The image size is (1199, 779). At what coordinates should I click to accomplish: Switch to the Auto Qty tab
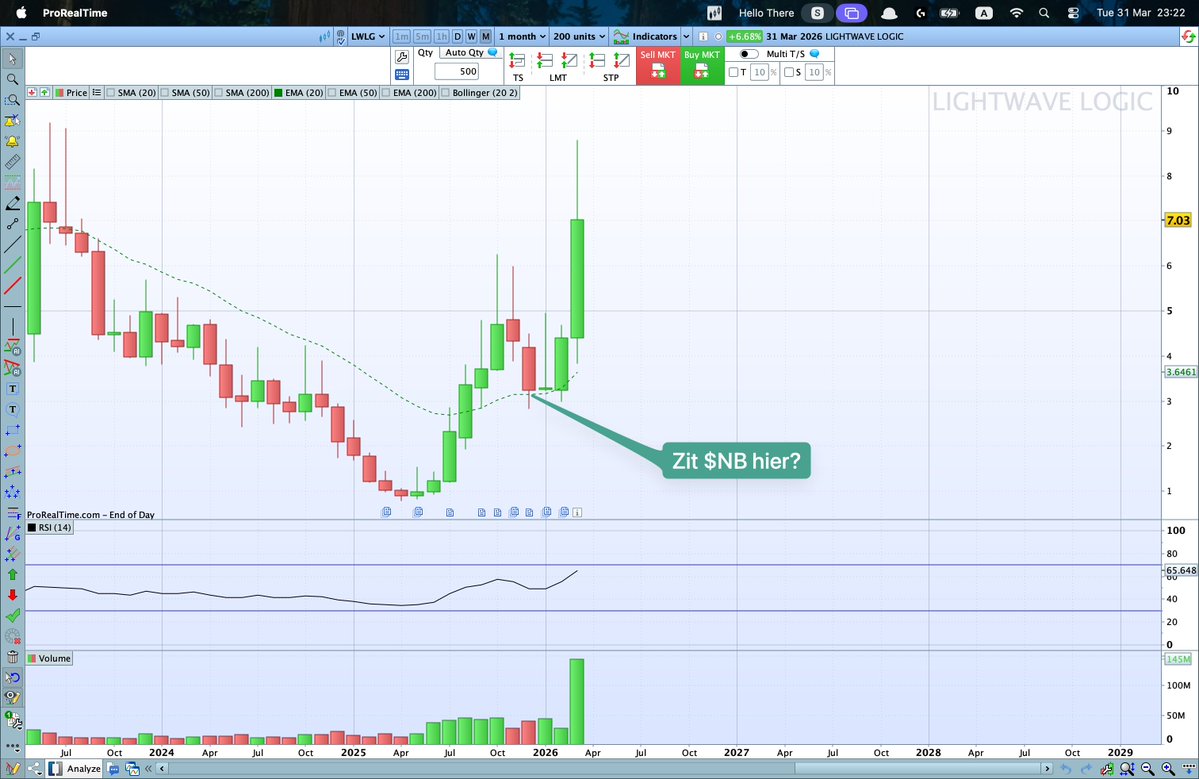[x=471, y=53]
